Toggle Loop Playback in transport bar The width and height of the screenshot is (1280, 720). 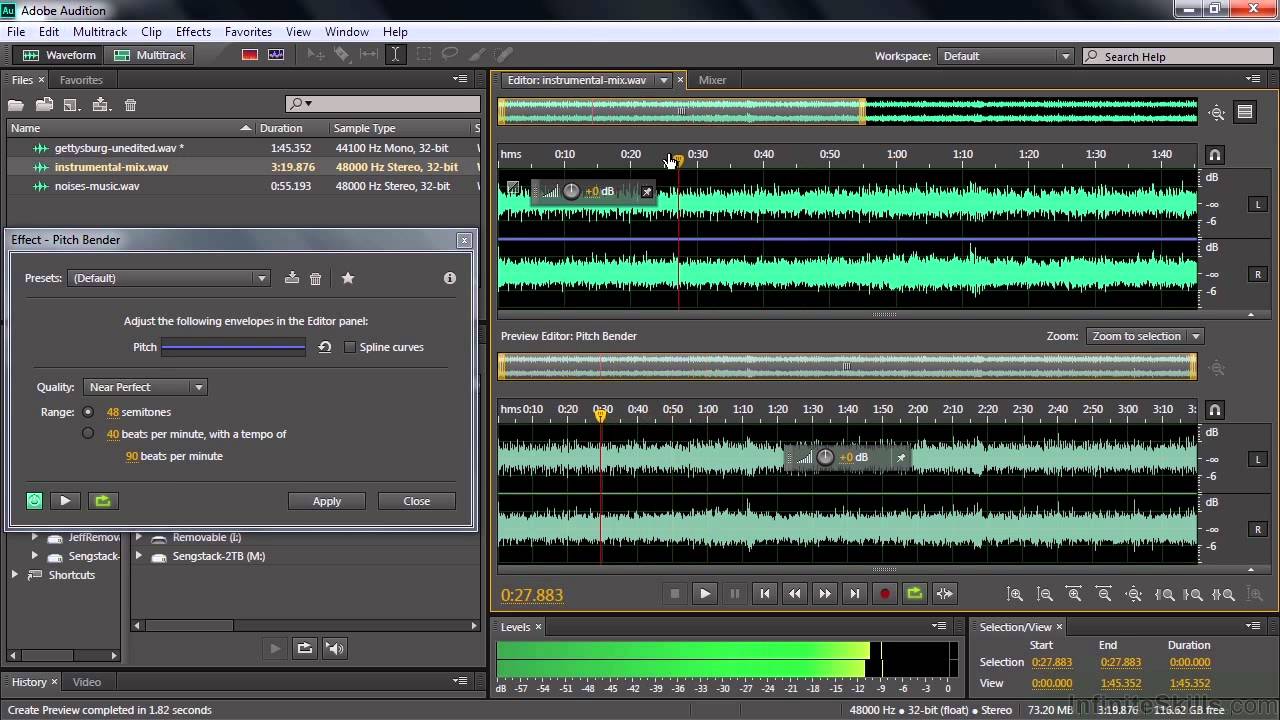(x=915, y=593)
